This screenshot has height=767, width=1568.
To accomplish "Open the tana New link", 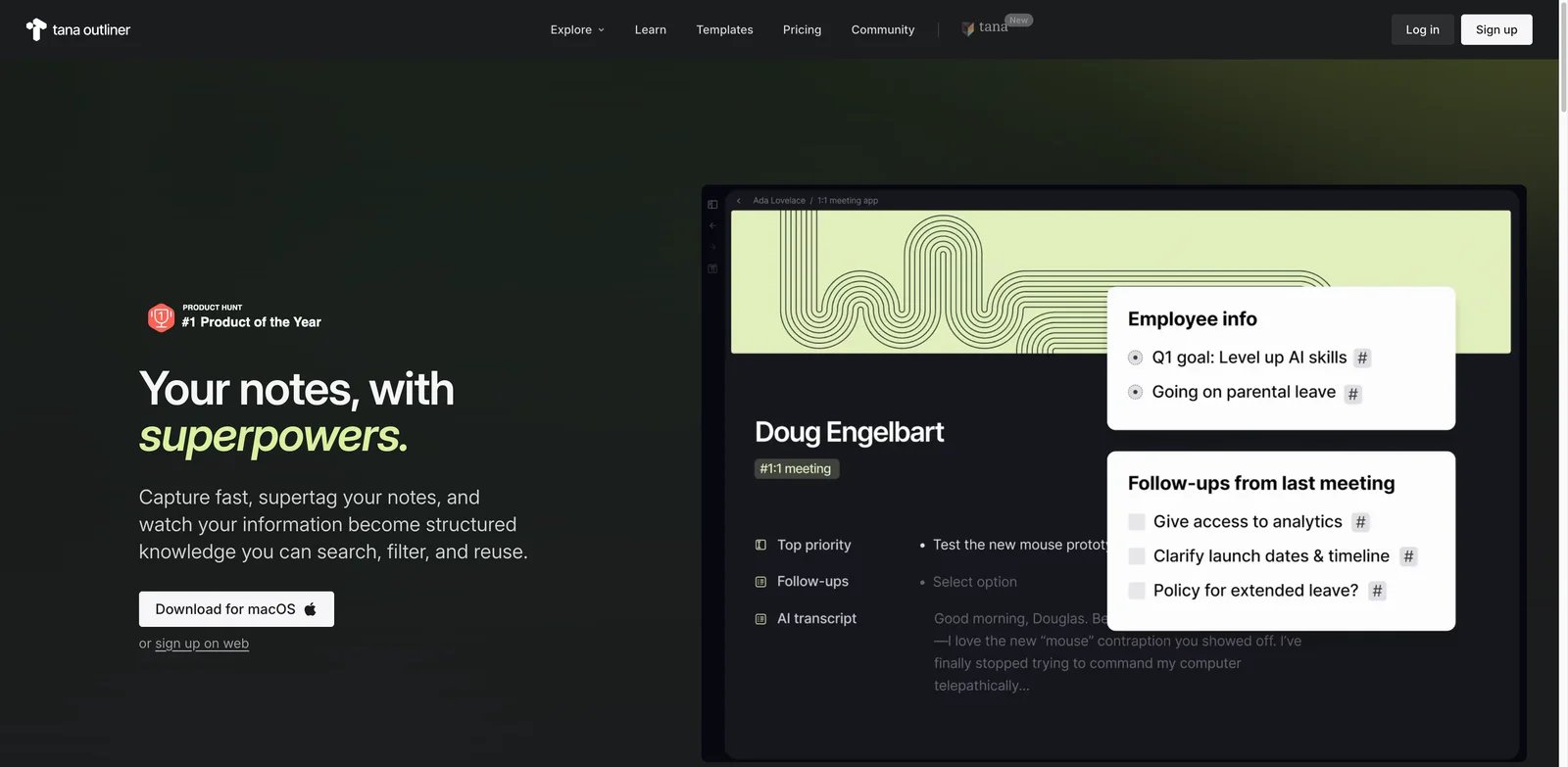I will point(997,26).
